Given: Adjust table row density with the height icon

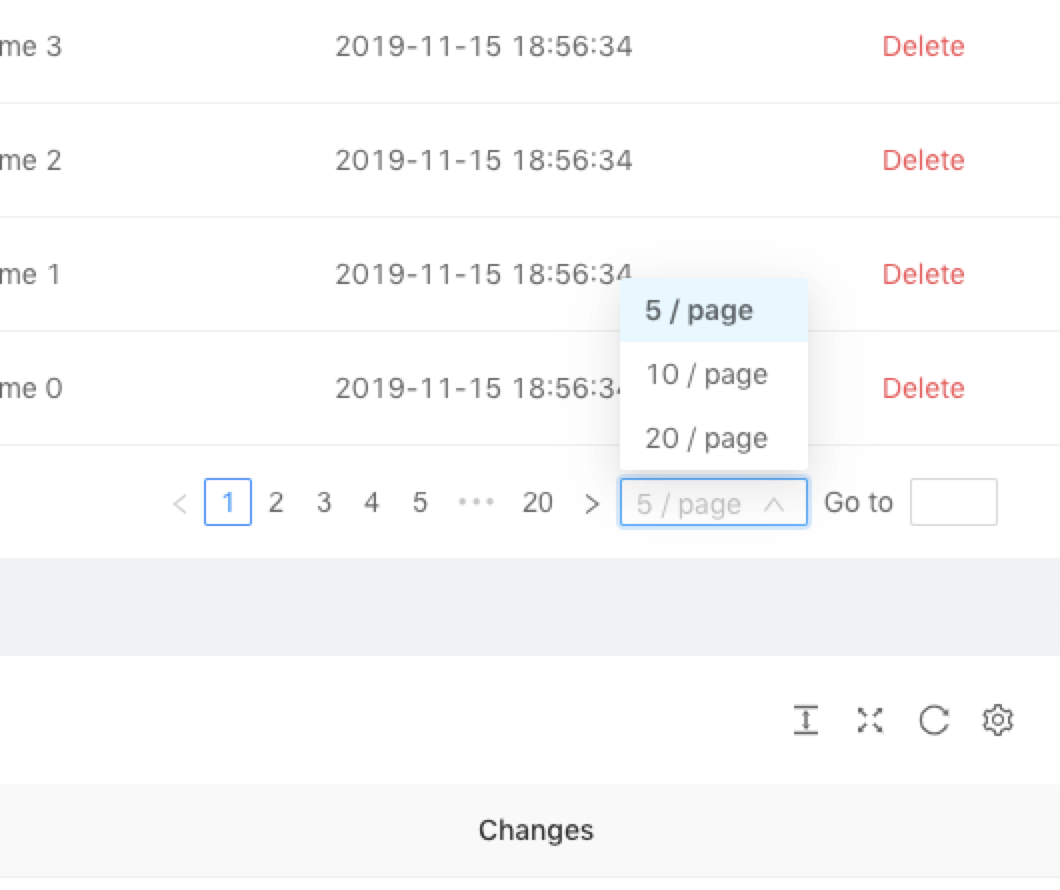Looking at the screenshot, I should pos(806,719).
